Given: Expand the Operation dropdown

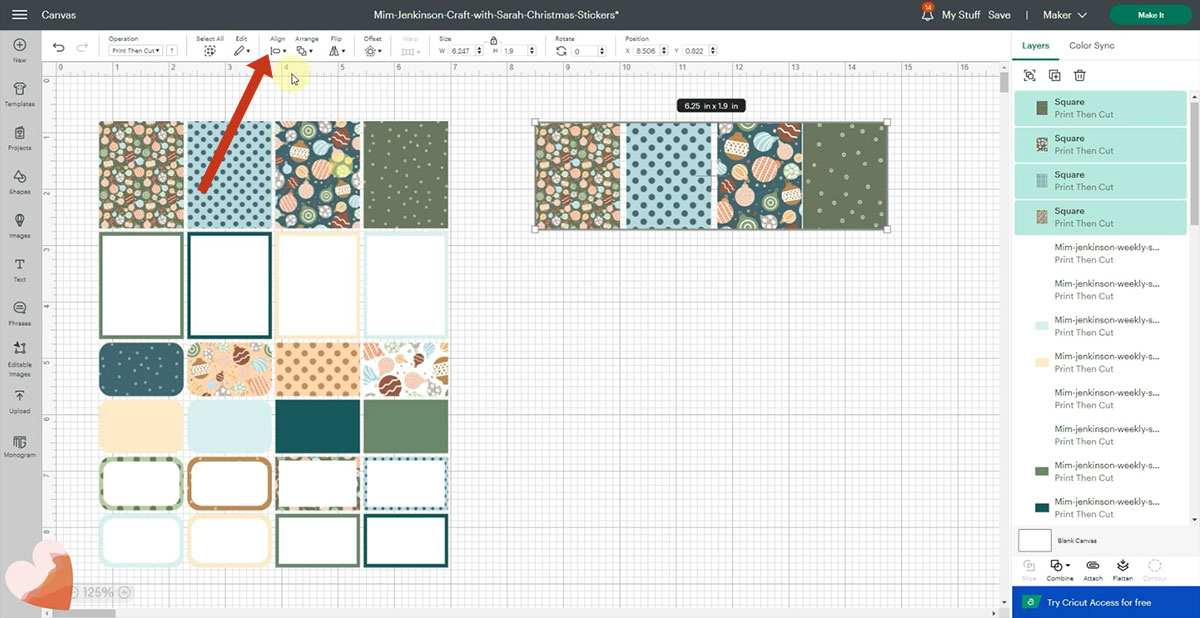Looking at the screenshot, I should 134,50.
